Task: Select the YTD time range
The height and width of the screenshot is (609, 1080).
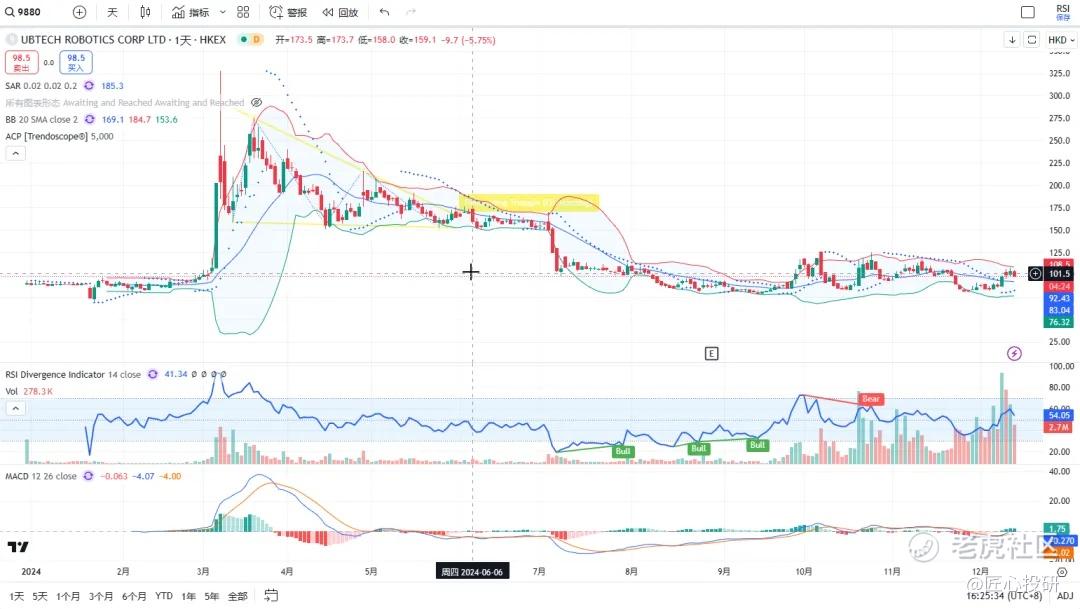Action: point(164,596)
